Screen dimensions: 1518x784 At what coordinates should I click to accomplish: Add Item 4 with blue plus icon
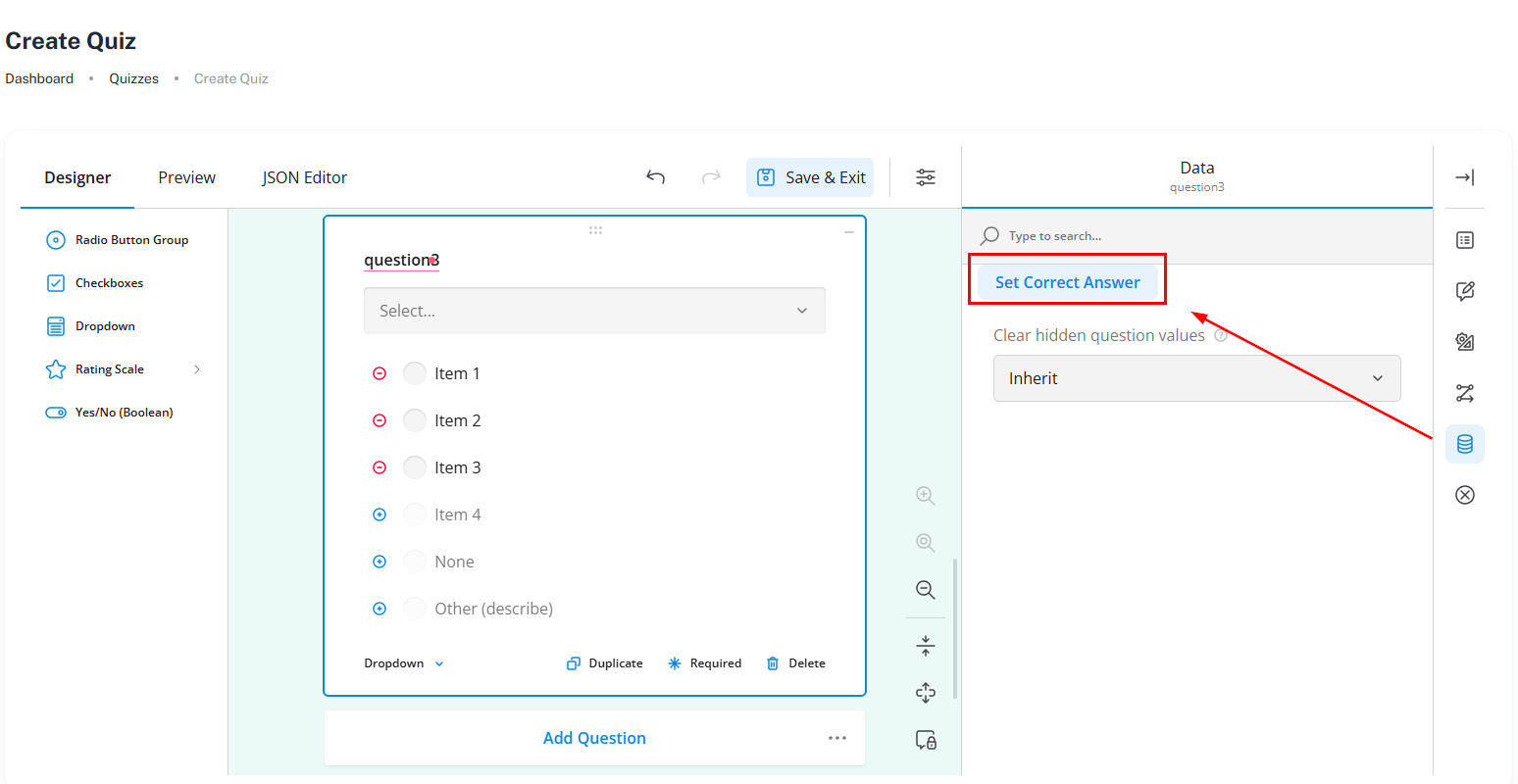pos(379,514)
